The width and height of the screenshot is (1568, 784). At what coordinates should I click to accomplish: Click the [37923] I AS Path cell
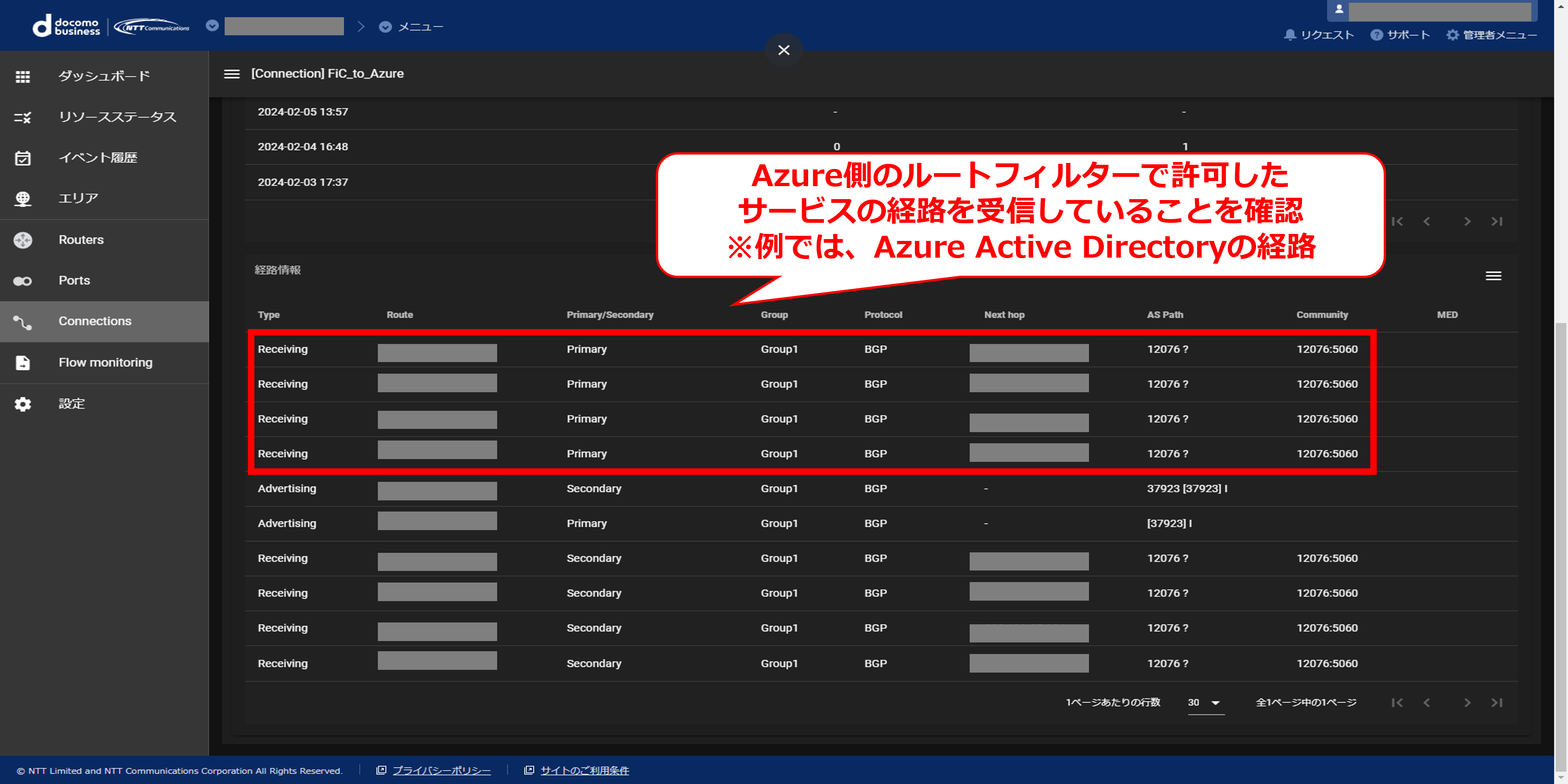pyautogui.click(x=1169, y=524)
